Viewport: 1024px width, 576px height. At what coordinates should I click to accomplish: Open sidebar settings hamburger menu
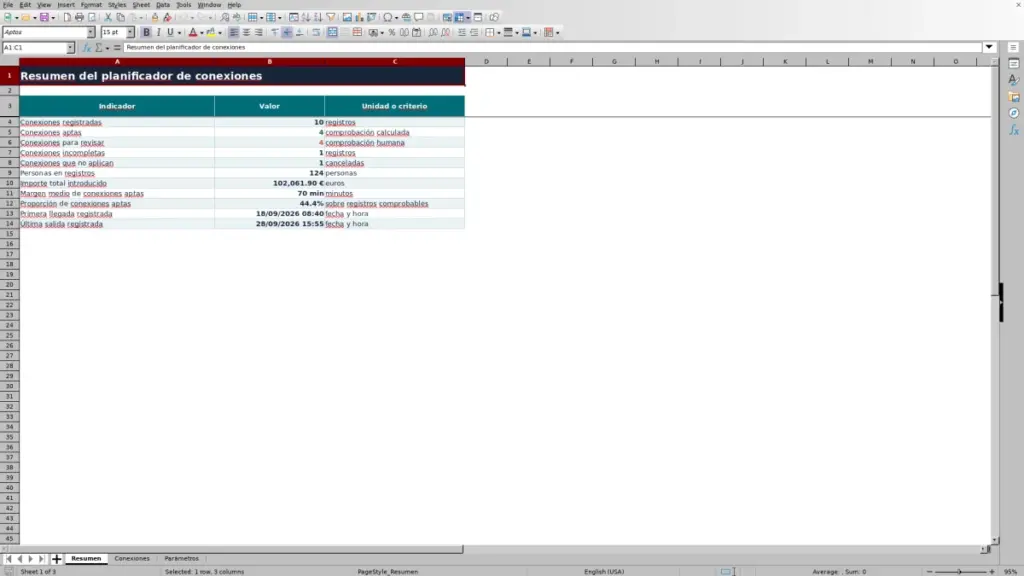click(x=1013, y=47)
